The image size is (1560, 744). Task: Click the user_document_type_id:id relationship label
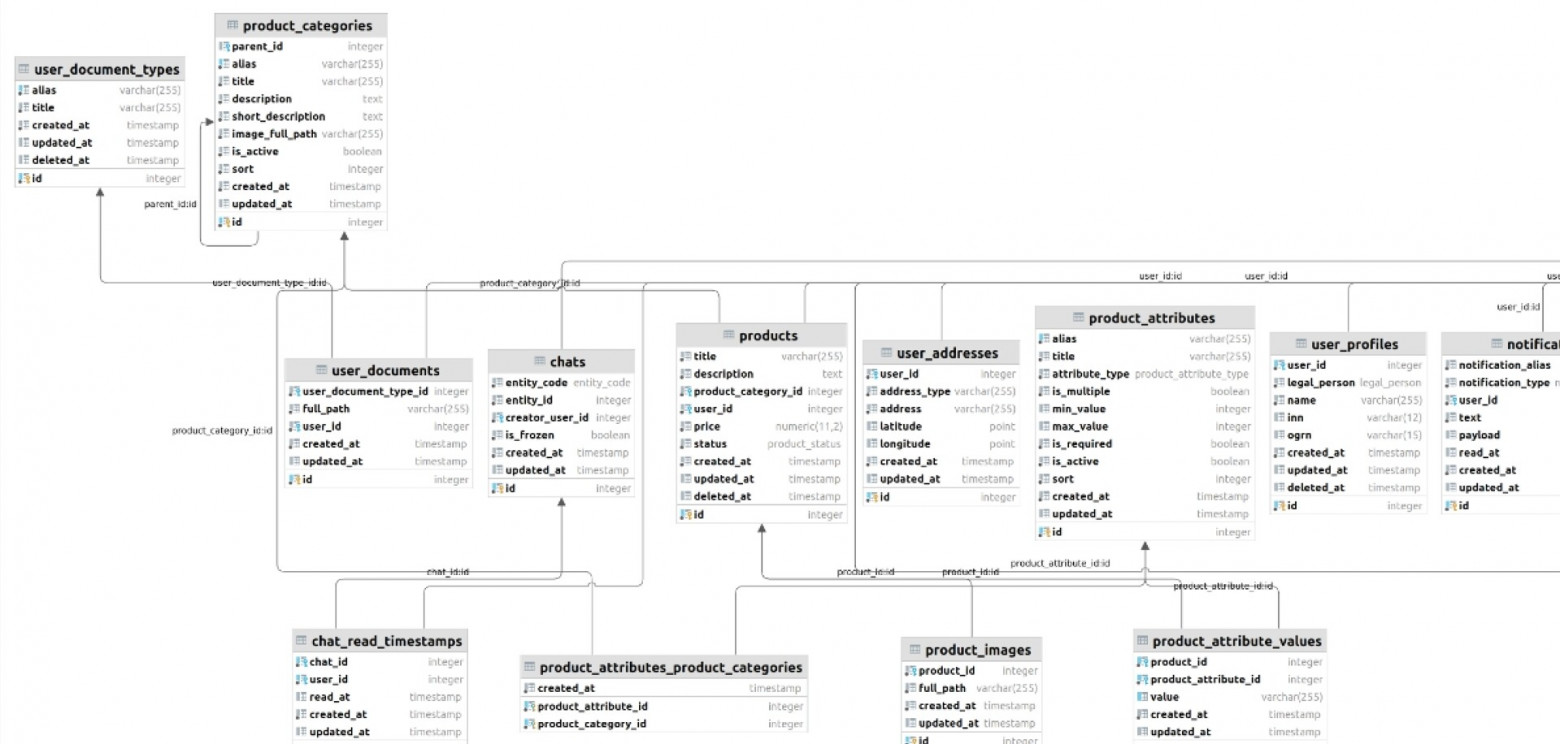pos(270,283)
